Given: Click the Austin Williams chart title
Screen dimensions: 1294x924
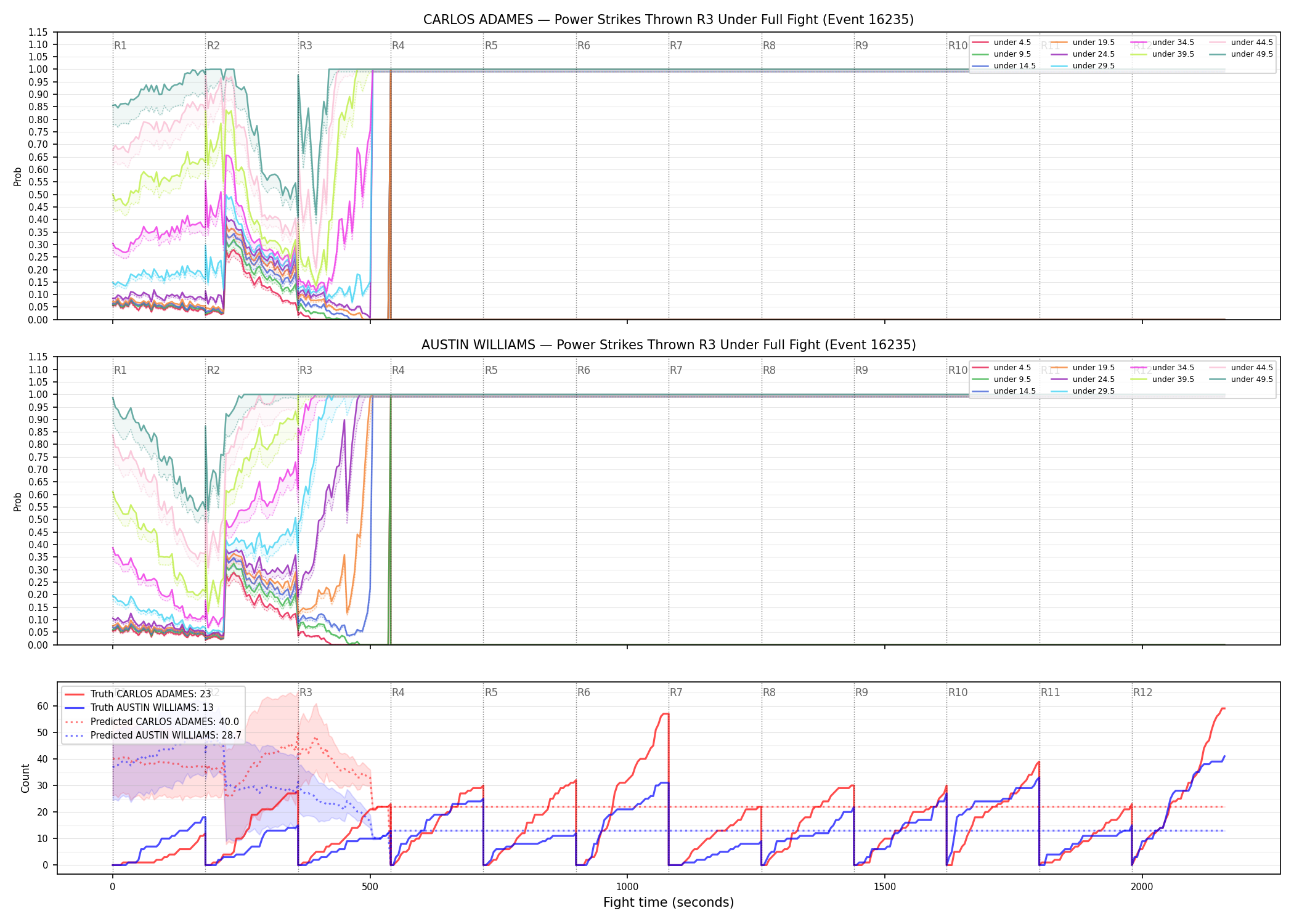Looking at the screenshot, I should 669,345.
